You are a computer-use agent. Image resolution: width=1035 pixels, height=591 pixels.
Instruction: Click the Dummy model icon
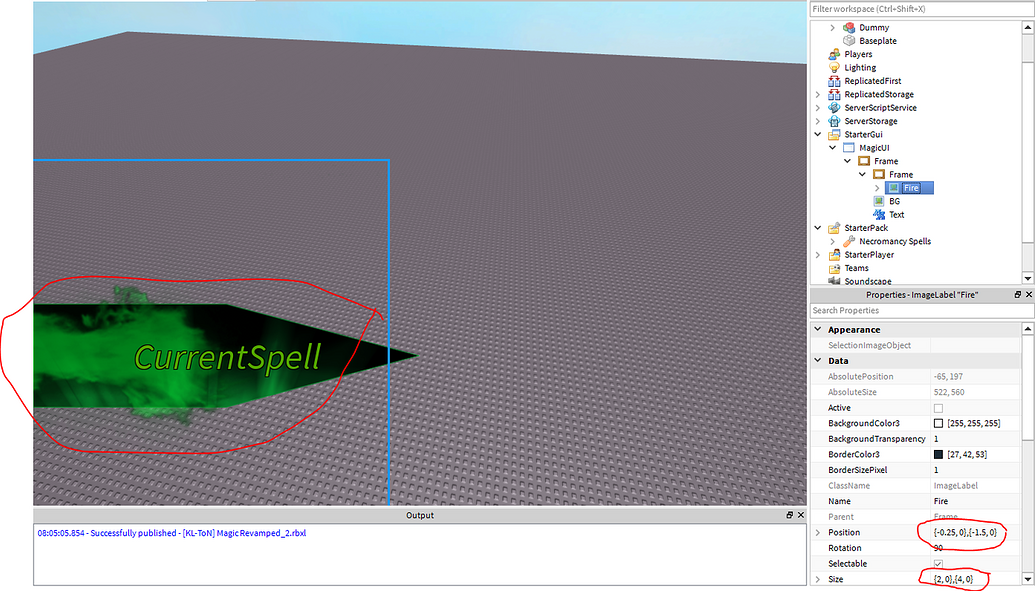[849, 28]
